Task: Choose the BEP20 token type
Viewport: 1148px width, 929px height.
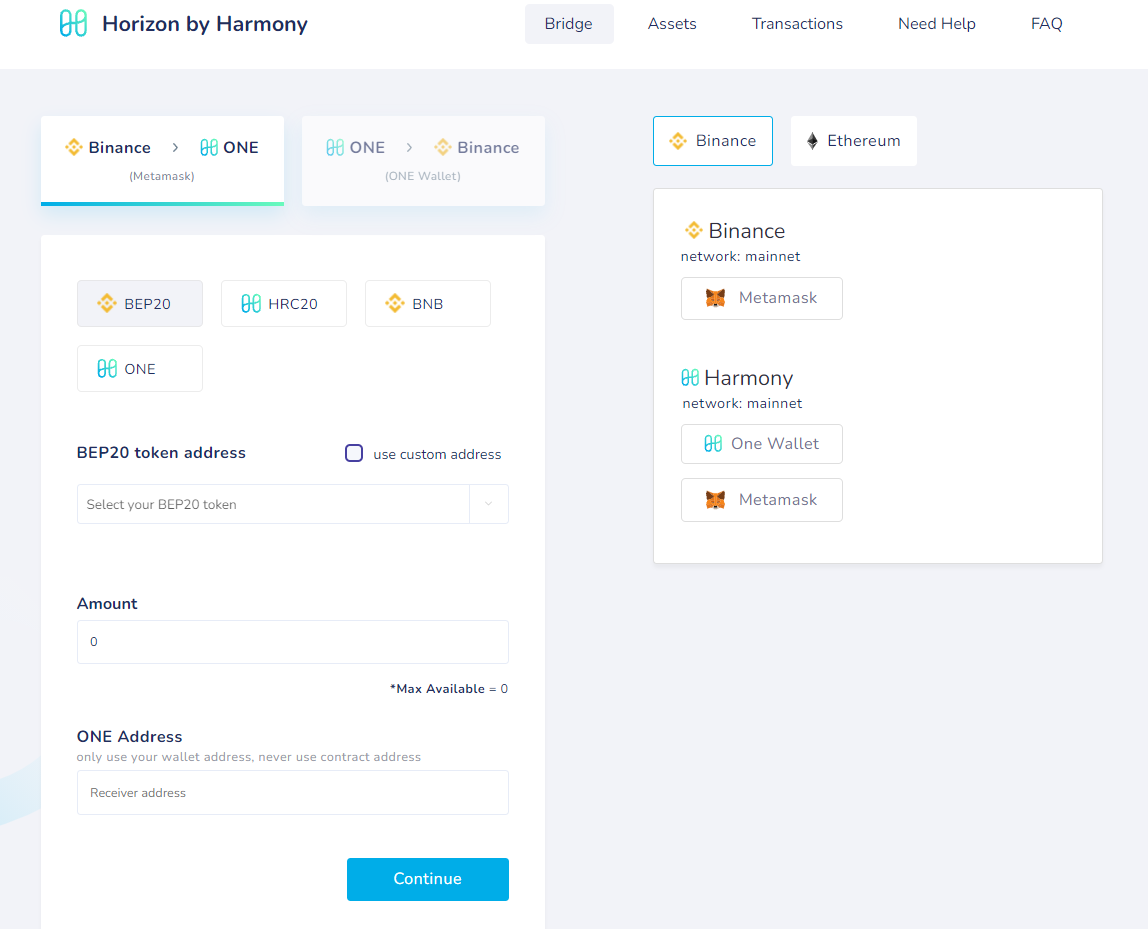Action: pos(140,303)
